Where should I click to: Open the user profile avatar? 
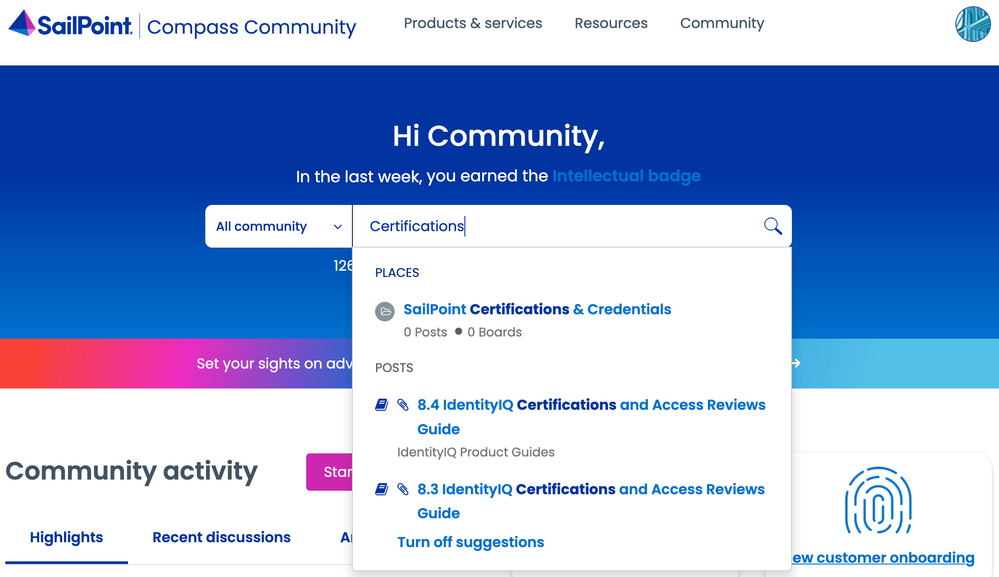pos(972,24)
